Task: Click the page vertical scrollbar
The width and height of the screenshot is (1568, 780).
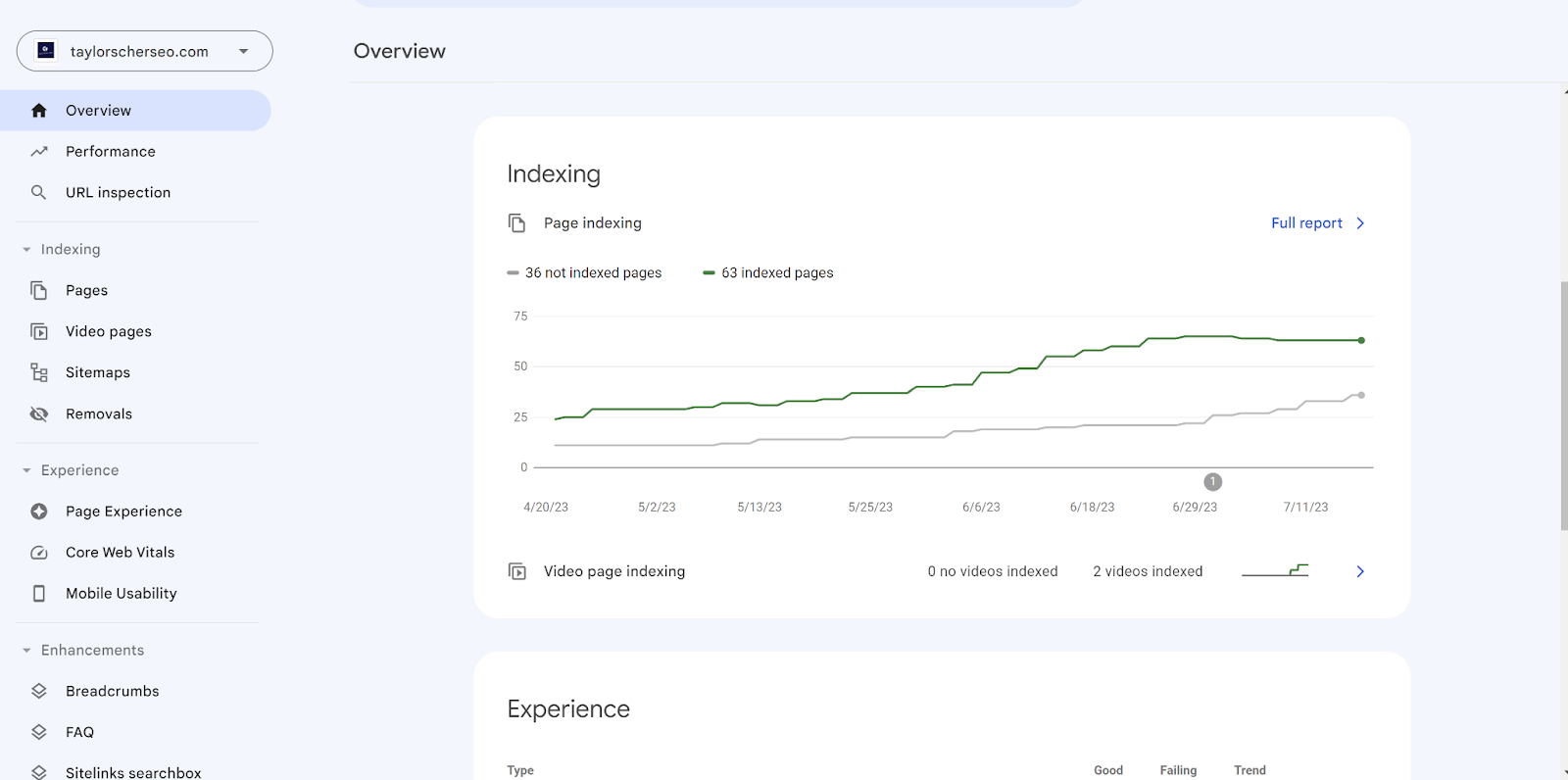Action: (x=1564, y=406)
